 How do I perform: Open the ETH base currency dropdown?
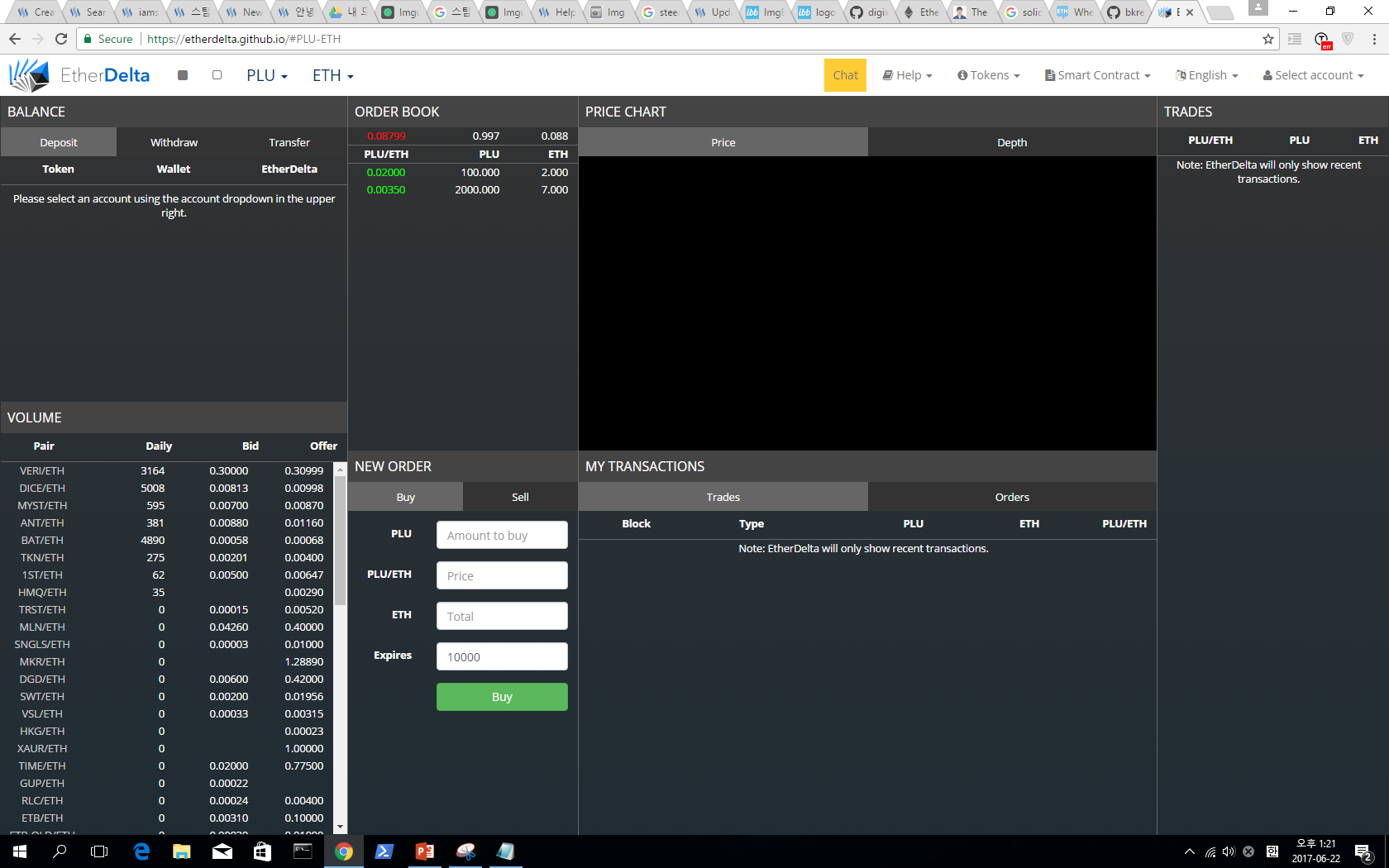[x=333, y=75]
